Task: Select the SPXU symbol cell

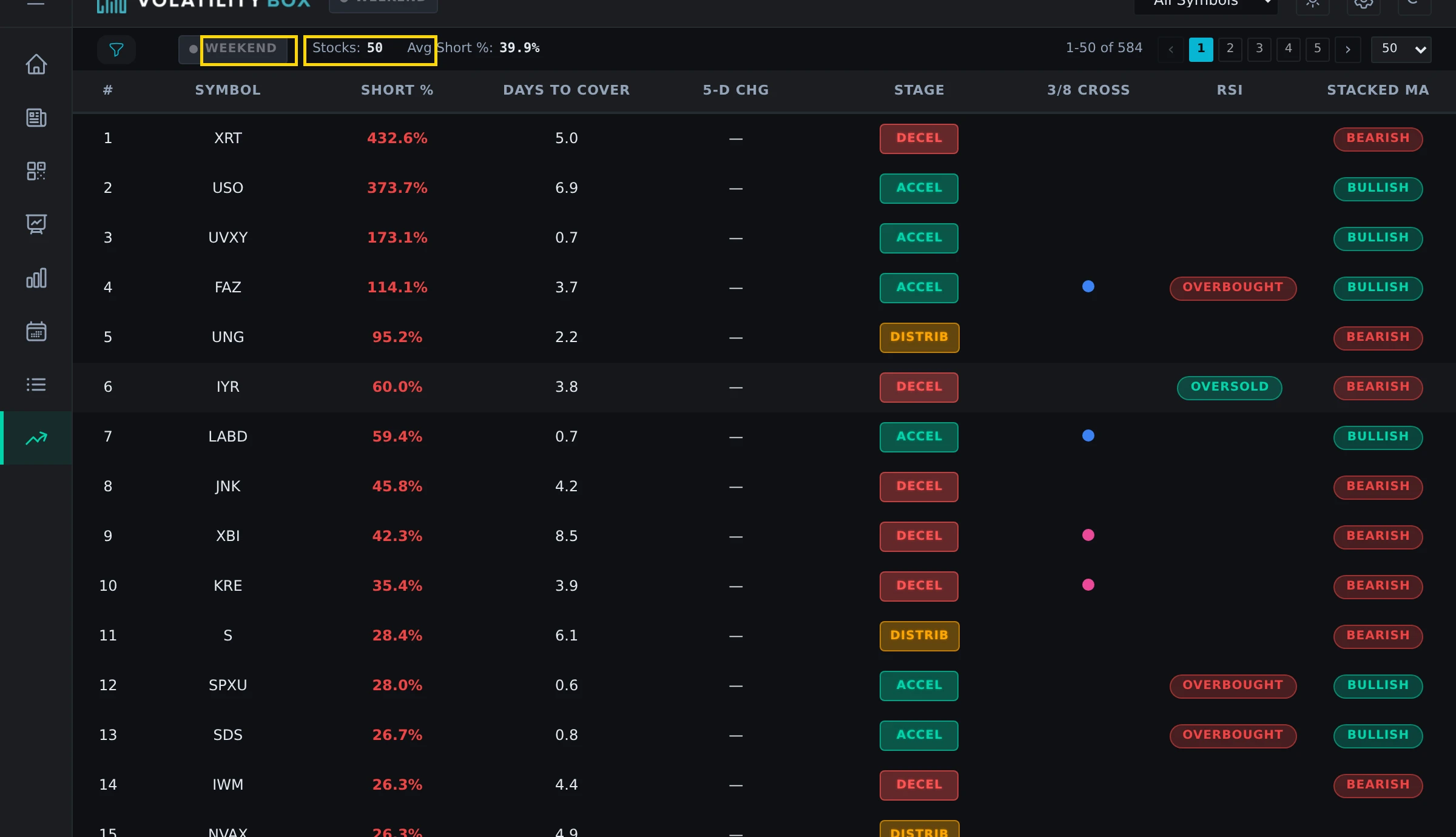Action: [x=228, y=685]
